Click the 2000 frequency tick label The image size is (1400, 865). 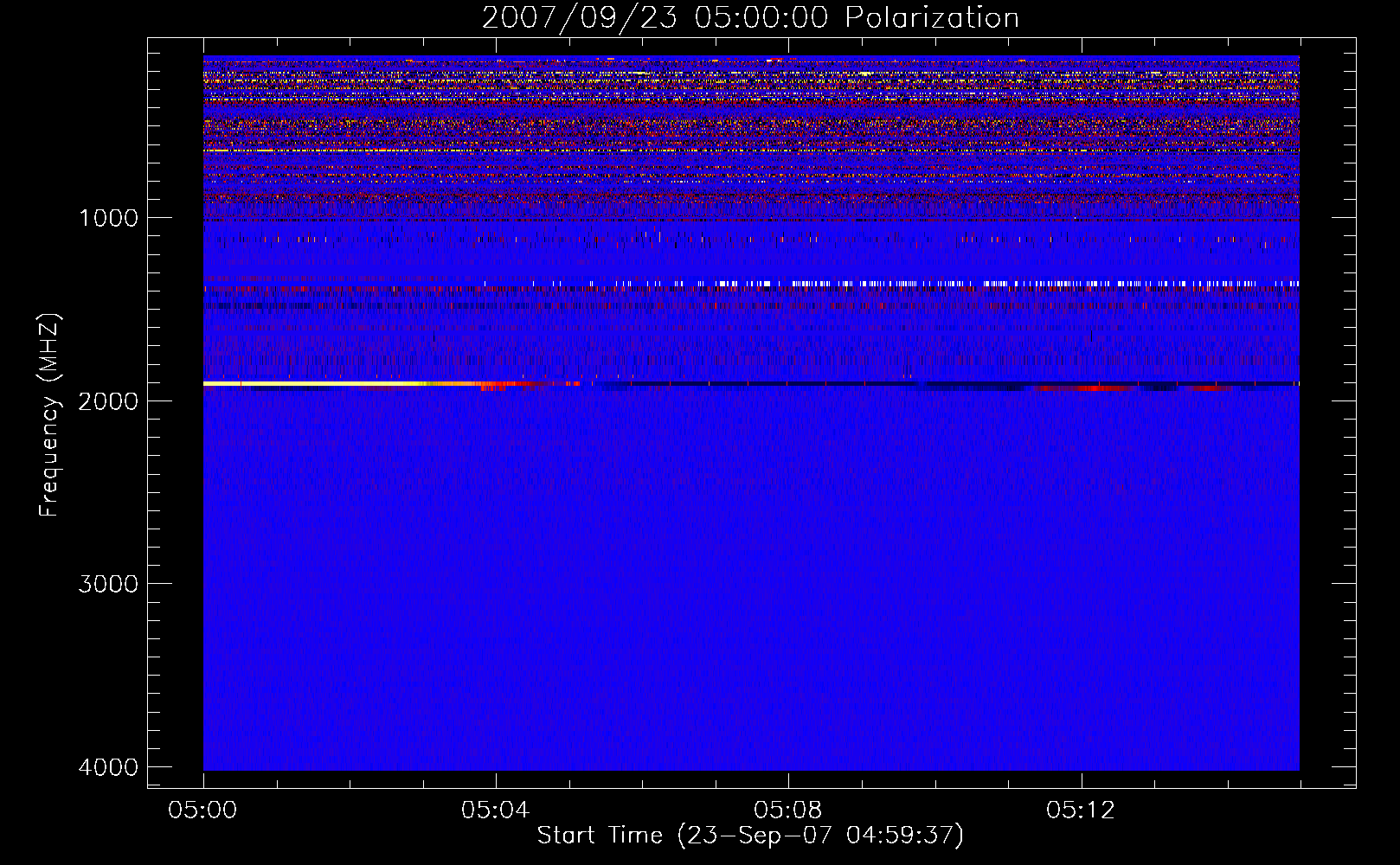click(x=108, y=400)
